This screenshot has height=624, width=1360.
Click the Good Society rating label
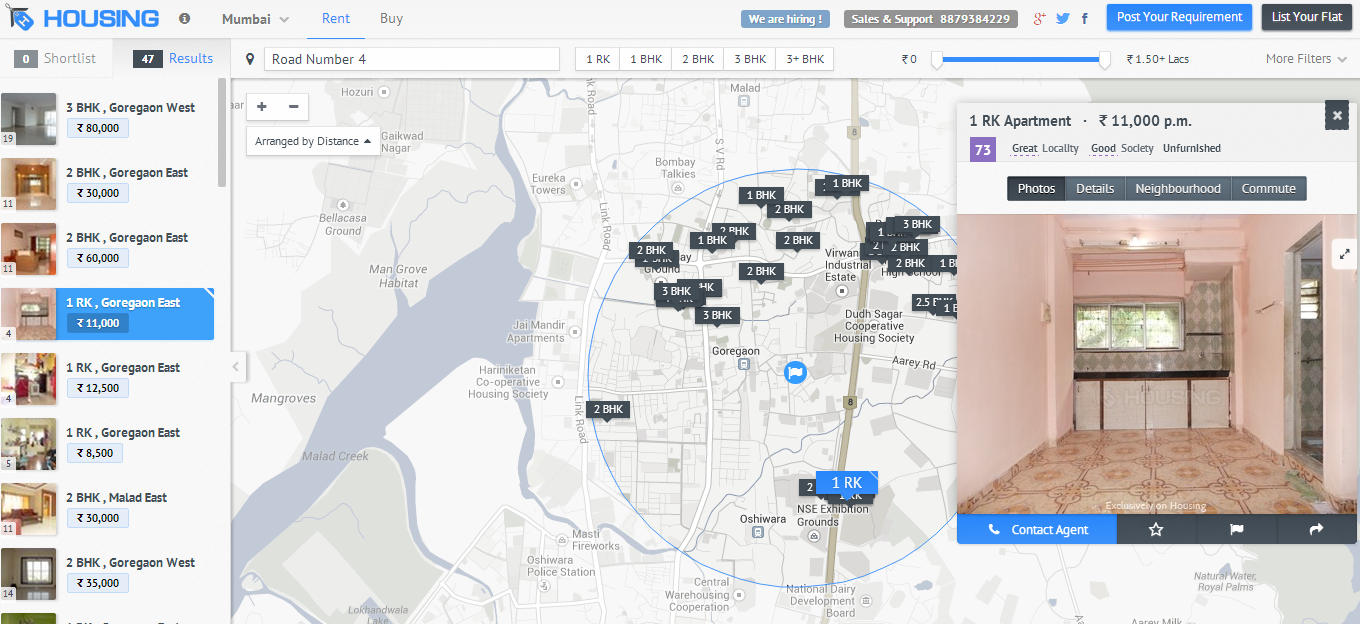1122,149
